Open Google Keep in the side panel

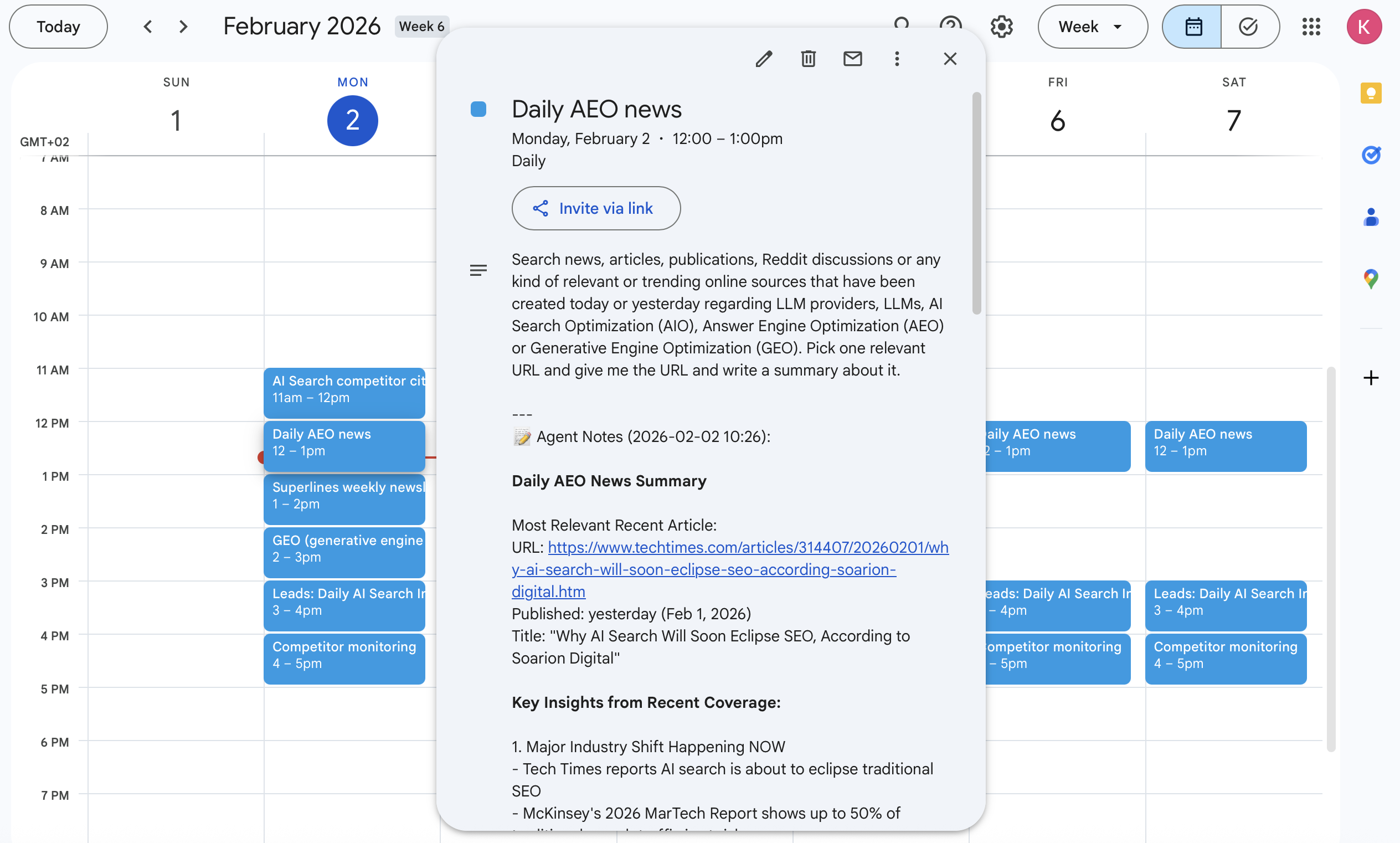click(1371, 92)
